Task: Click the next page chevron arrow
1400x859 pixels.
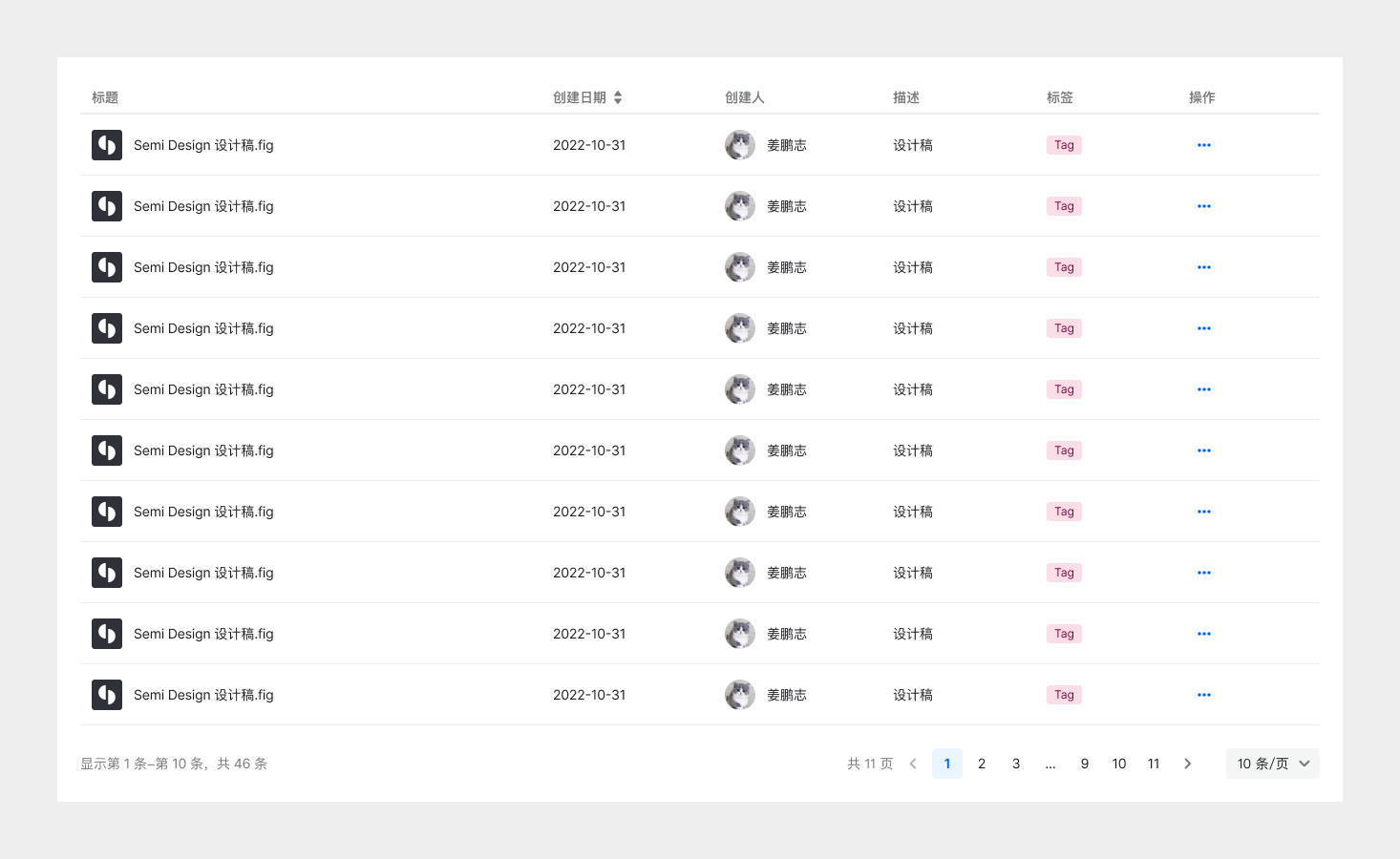Action: 1188,764
